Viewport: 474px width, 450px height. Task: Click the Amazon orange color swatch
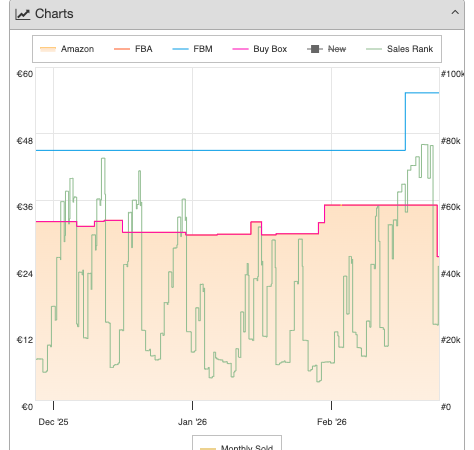point(48,49)
